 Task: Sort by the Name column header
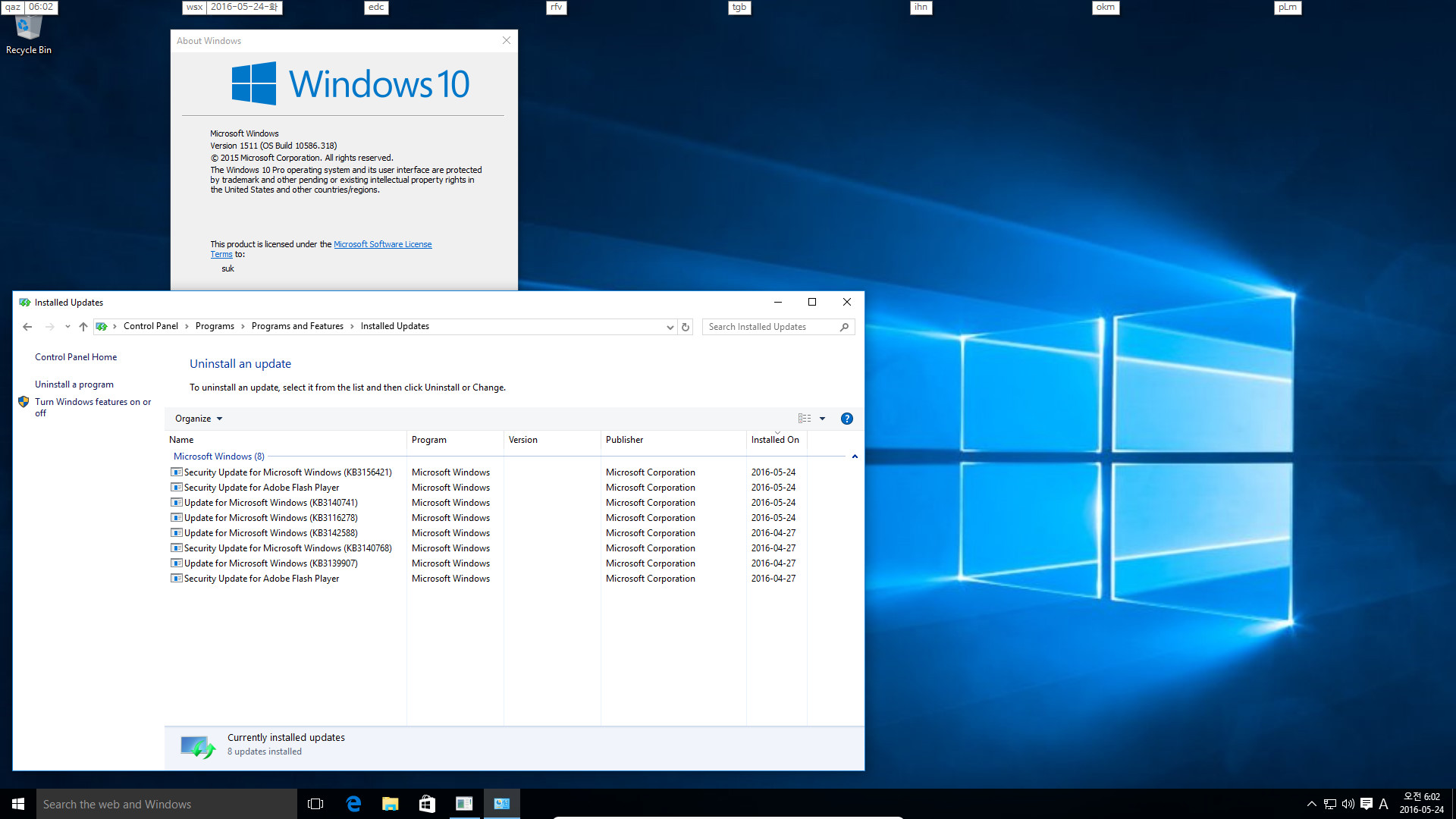click(x=286, y=440)
